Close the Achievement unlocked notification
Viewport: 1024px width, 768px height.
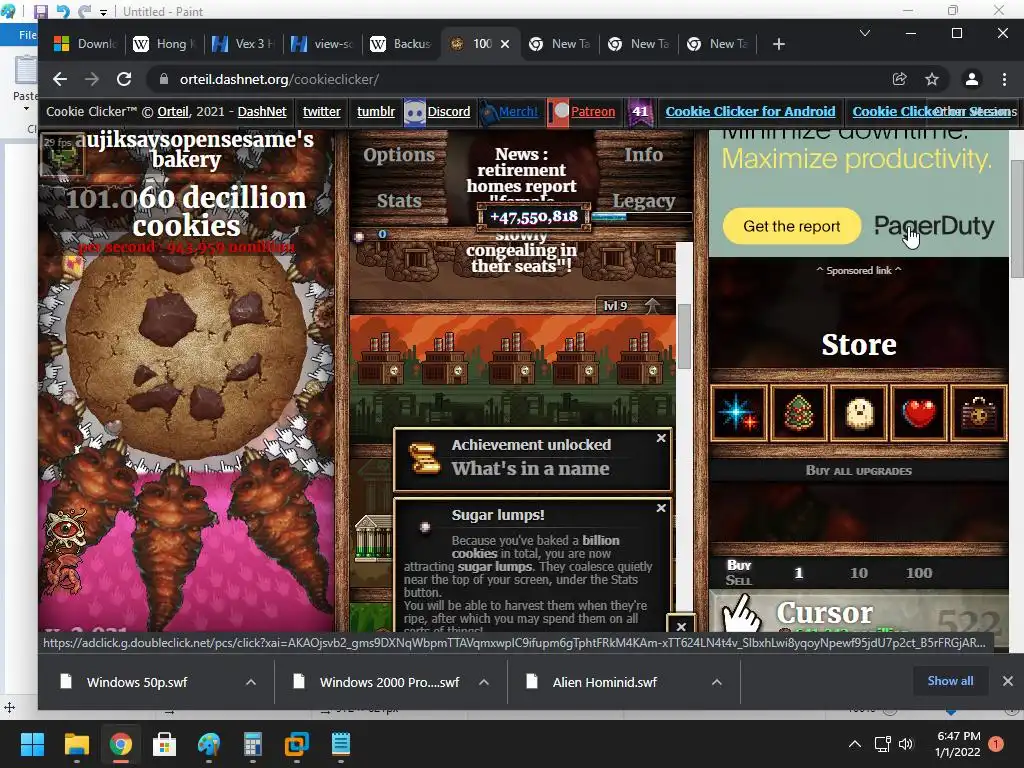click(x=661, y=438)
